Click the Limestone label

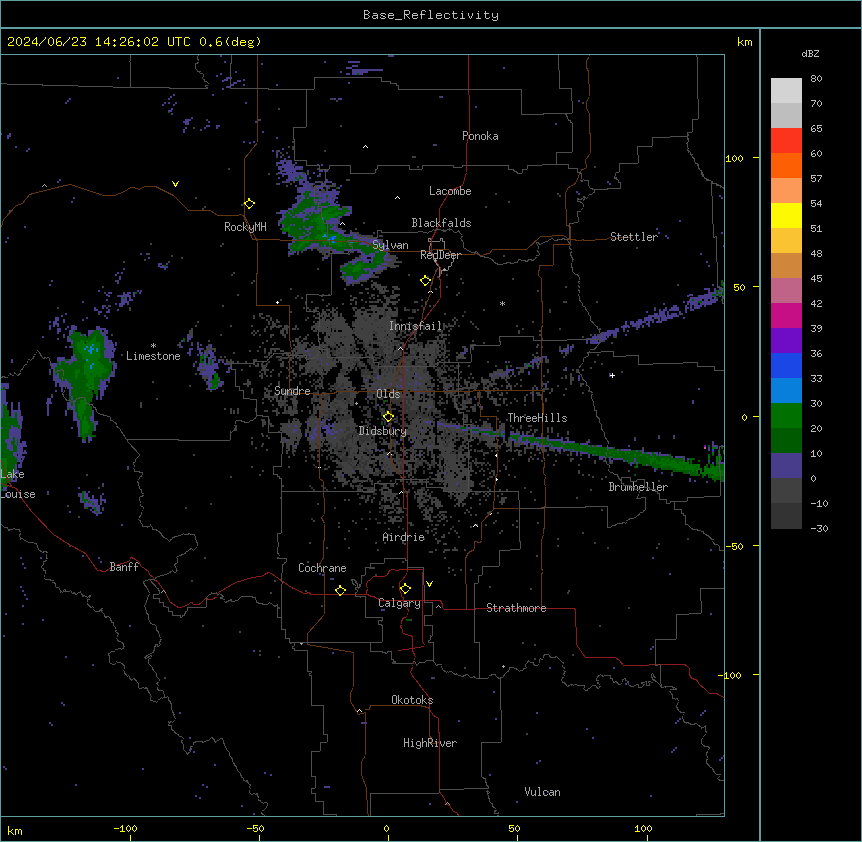(x=153, y=356)
